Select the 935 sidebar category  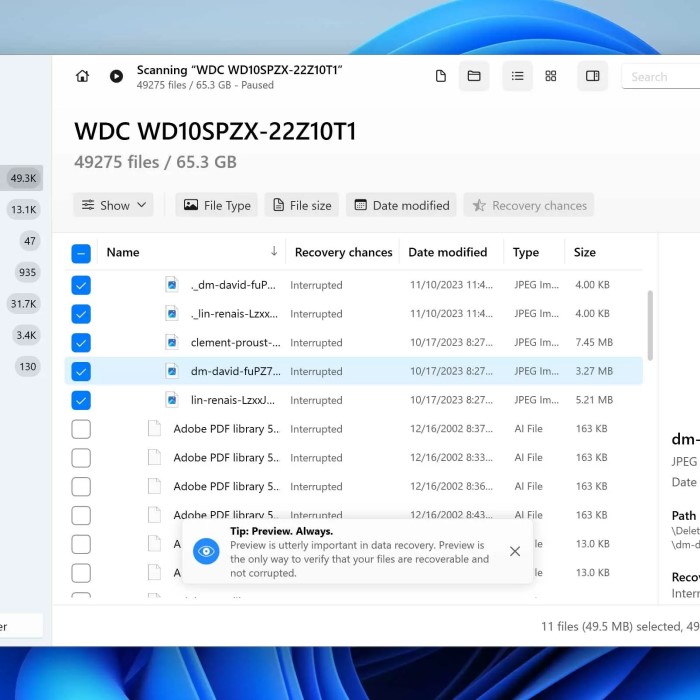point(27,272)
